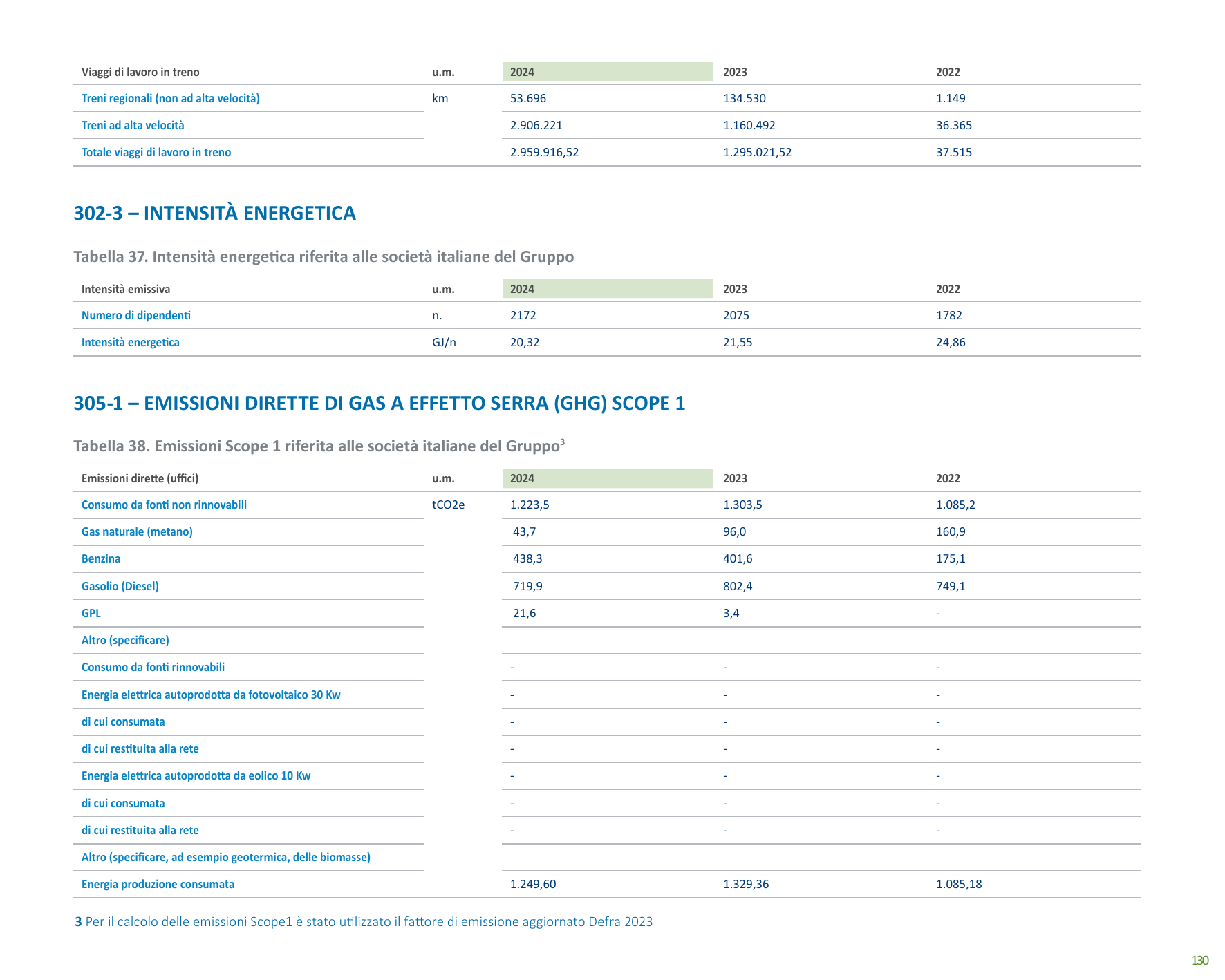Click the value 1.085,18
Viewport: 1225px width, 980px height.
(959, 884)
